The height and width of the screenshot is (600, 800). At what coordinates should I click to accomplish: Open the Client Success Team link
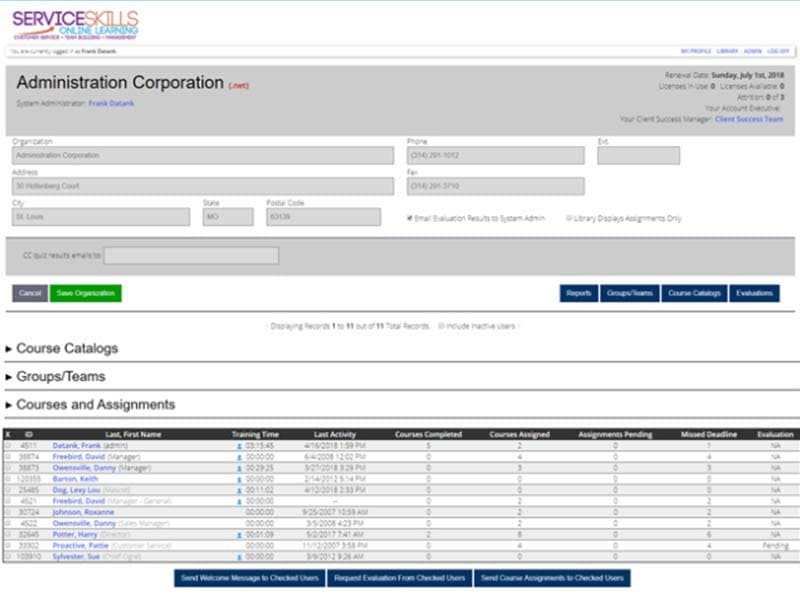click(x=749, y=119)
